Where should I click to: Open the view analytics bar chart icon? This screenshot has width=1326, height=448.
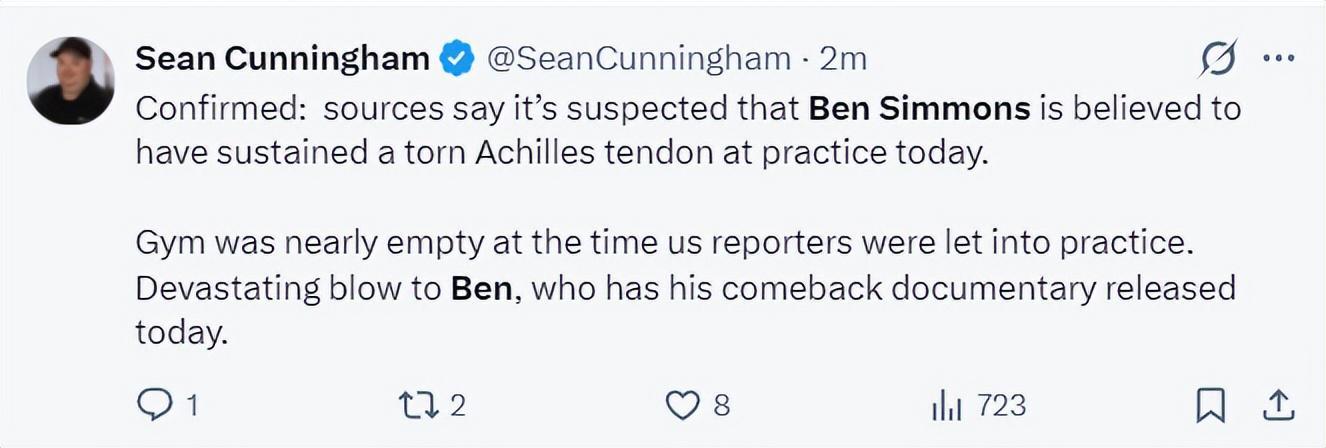(x=946, y=405)
